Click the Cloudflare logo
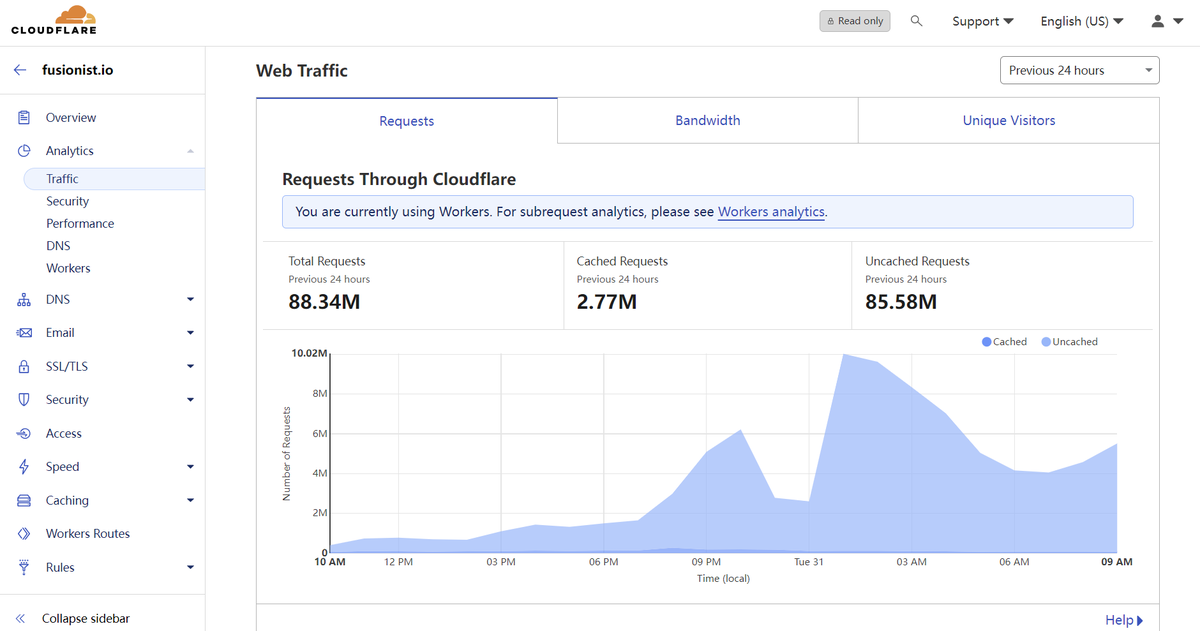 pyautogui.click(x=54, y=20)
